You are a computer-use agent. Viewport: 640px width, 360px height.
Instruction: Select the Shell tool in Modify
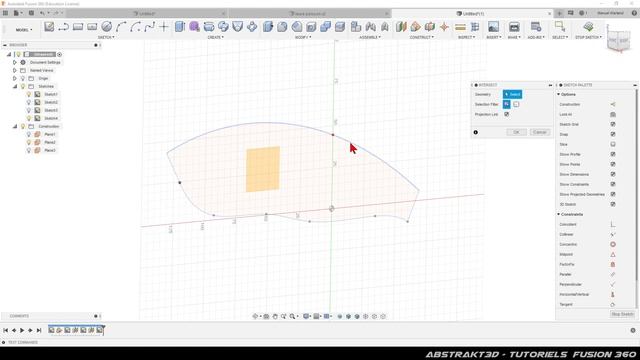point(311,27)
